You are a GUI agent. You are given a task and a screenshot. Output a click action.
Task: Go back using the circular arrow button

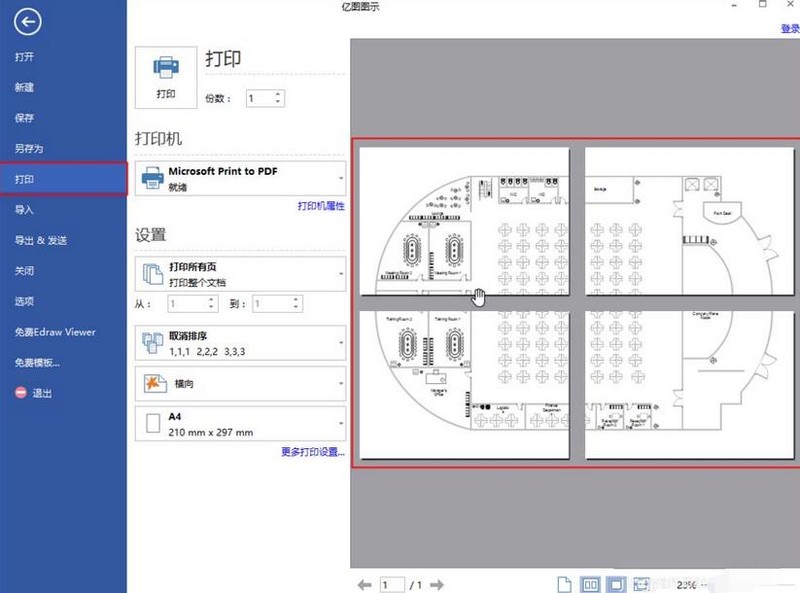coord(28,21)
